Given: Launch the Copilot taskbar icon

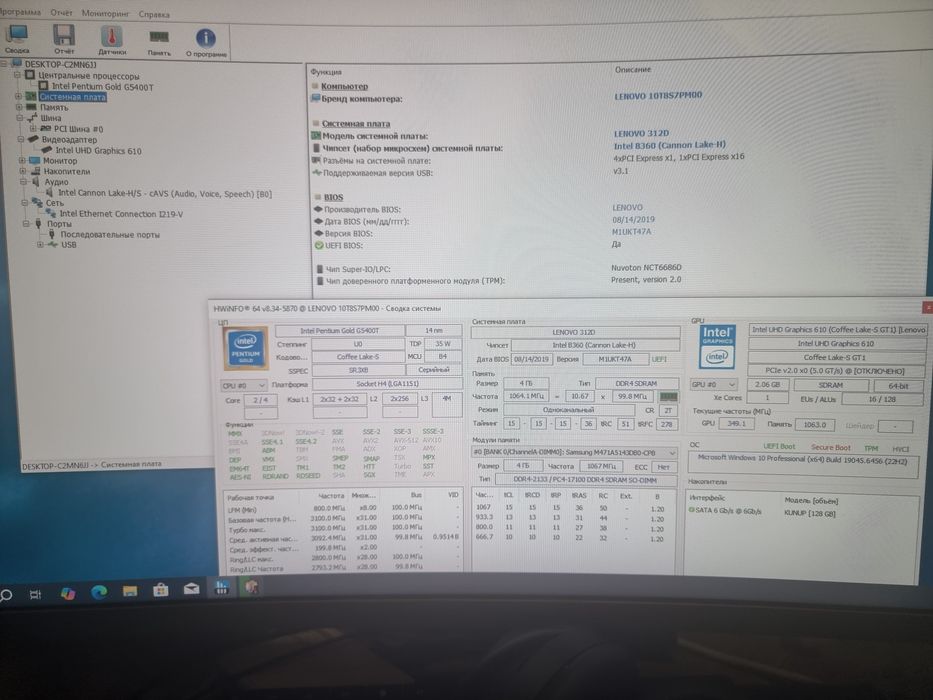Looking at the screenshot, I should coord(68,593).
